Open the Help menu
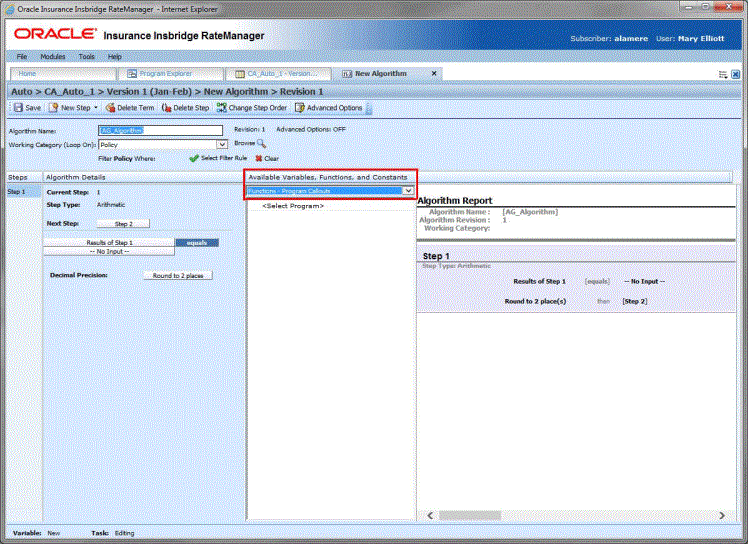Screen dimensions: 748x544 pos(114,56)
